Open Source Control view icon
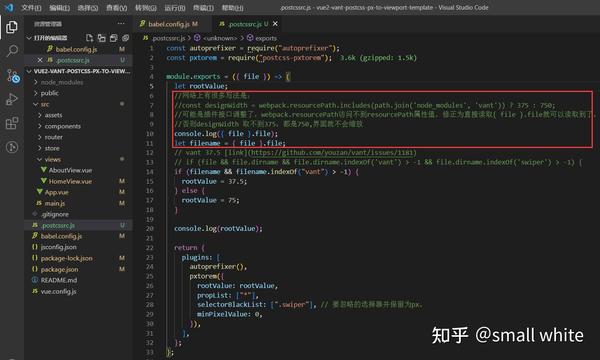600x360 pixels. (13, 76)
